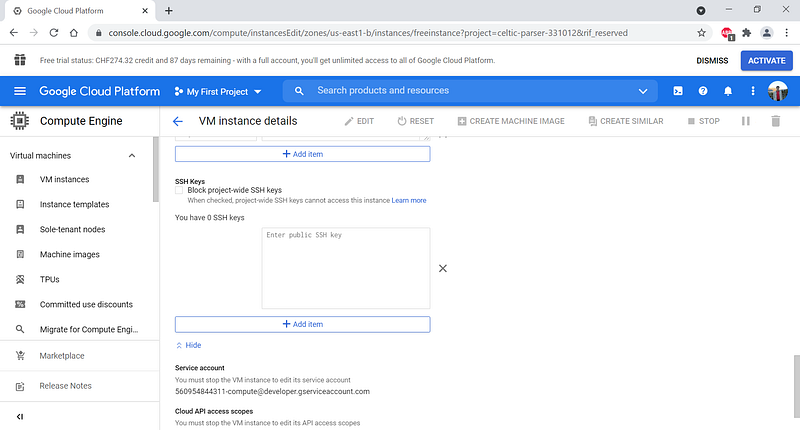Click the sidebar vertical scrollbar
The height and width of the screenshot is (430, 800).
coord(156,169)
